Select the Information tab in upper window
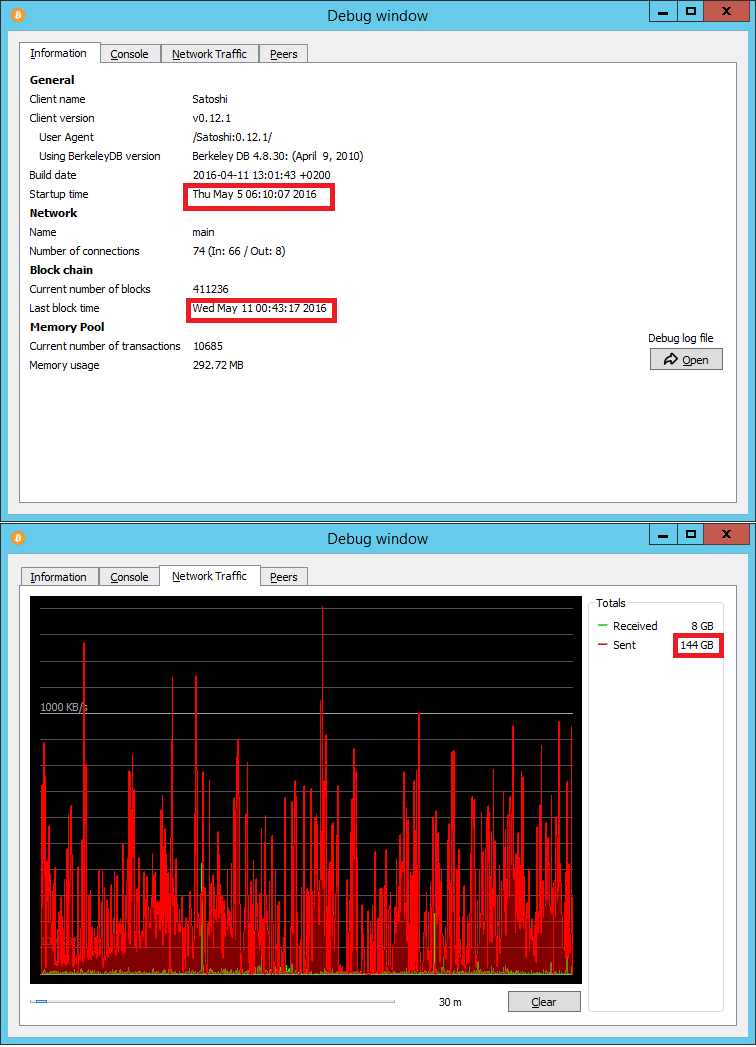 coord(59,53)
